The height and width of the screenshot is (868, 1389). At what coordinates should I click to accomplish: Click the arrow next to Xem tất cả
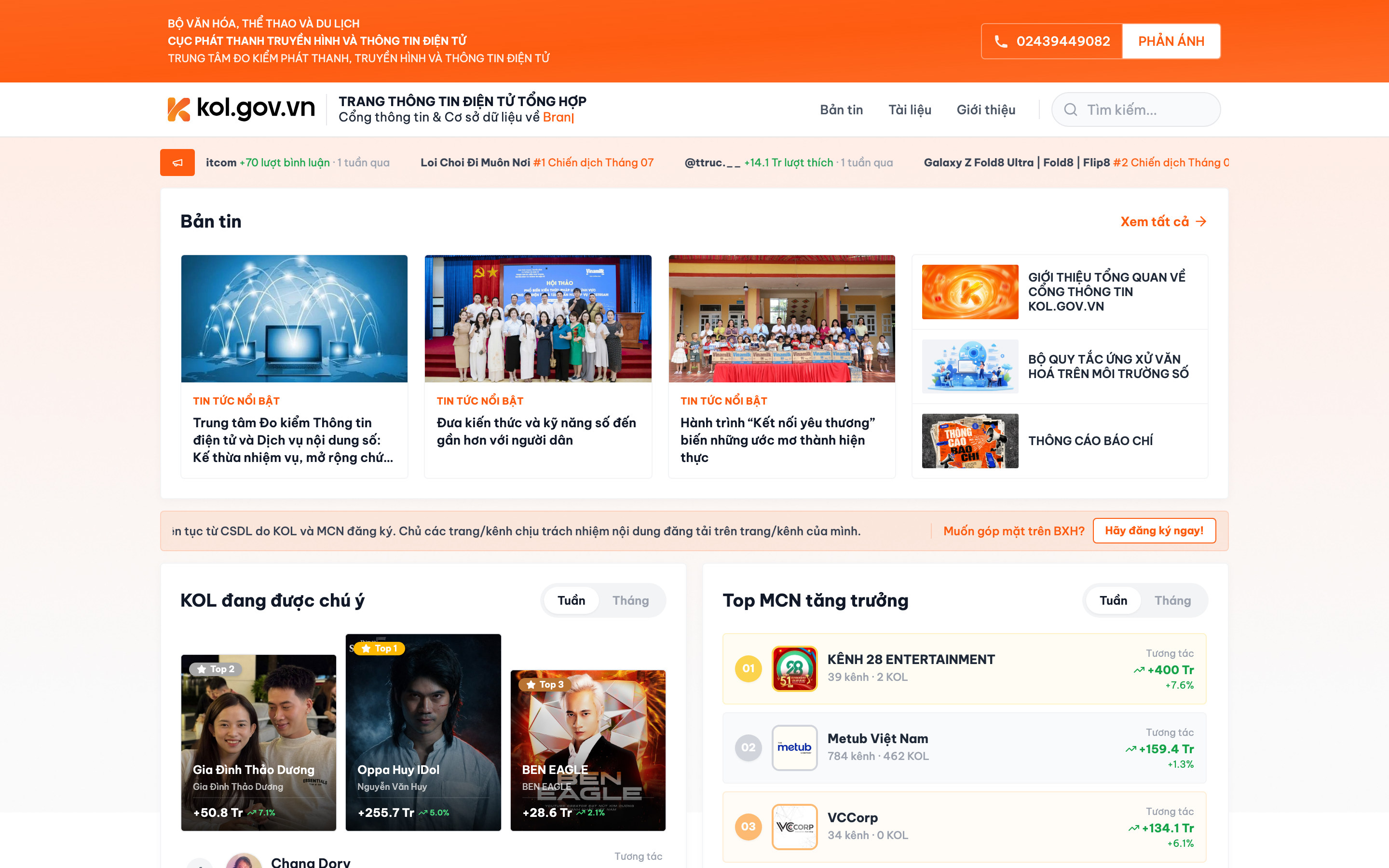point(1201,222)
